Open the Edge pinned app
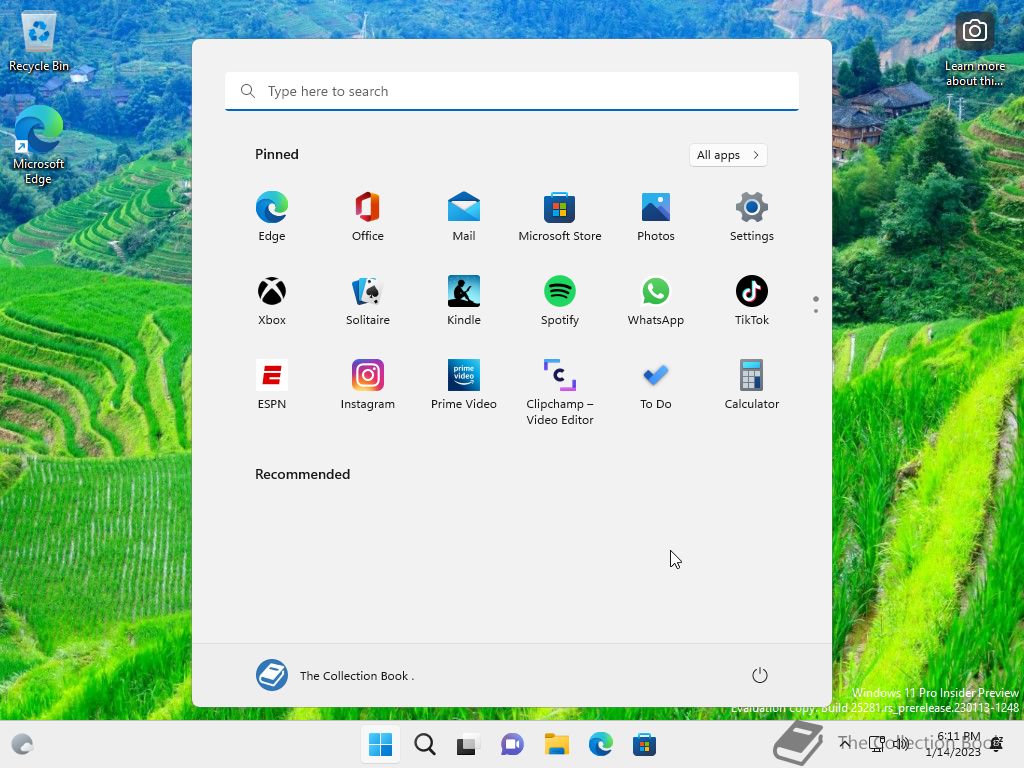 272,217
